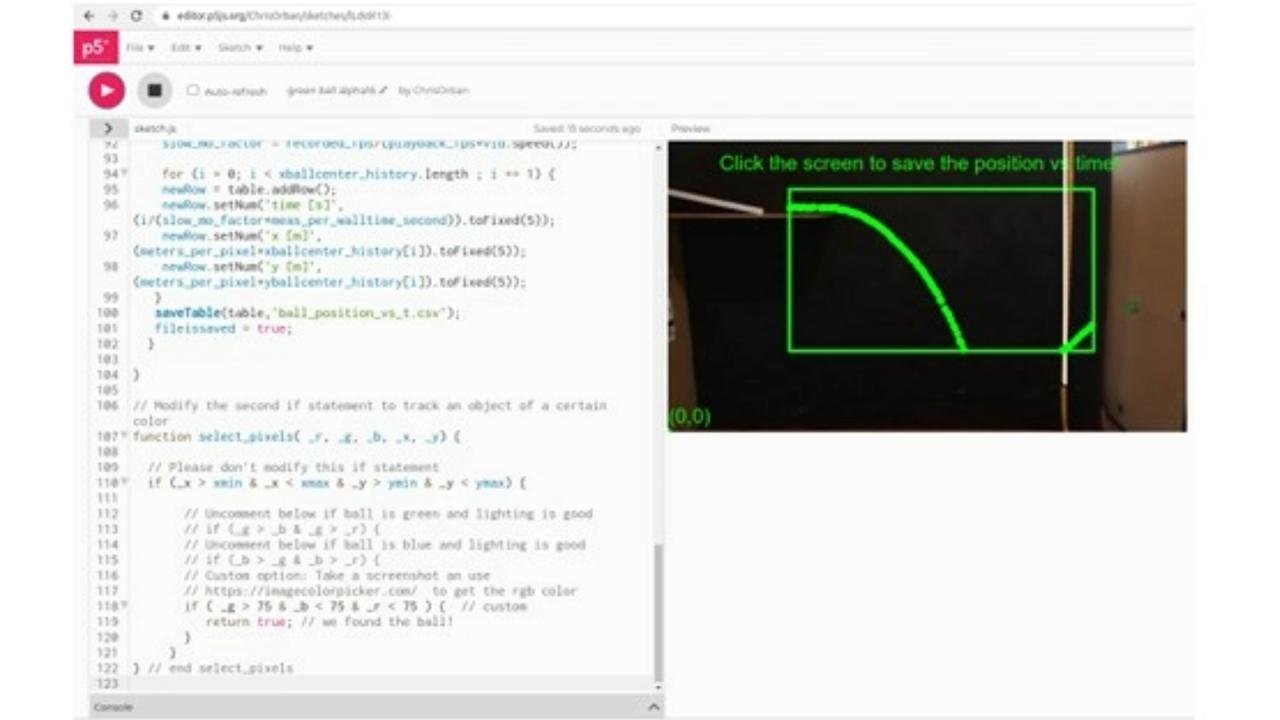Click the browser back arrow

tap(89, 16)
